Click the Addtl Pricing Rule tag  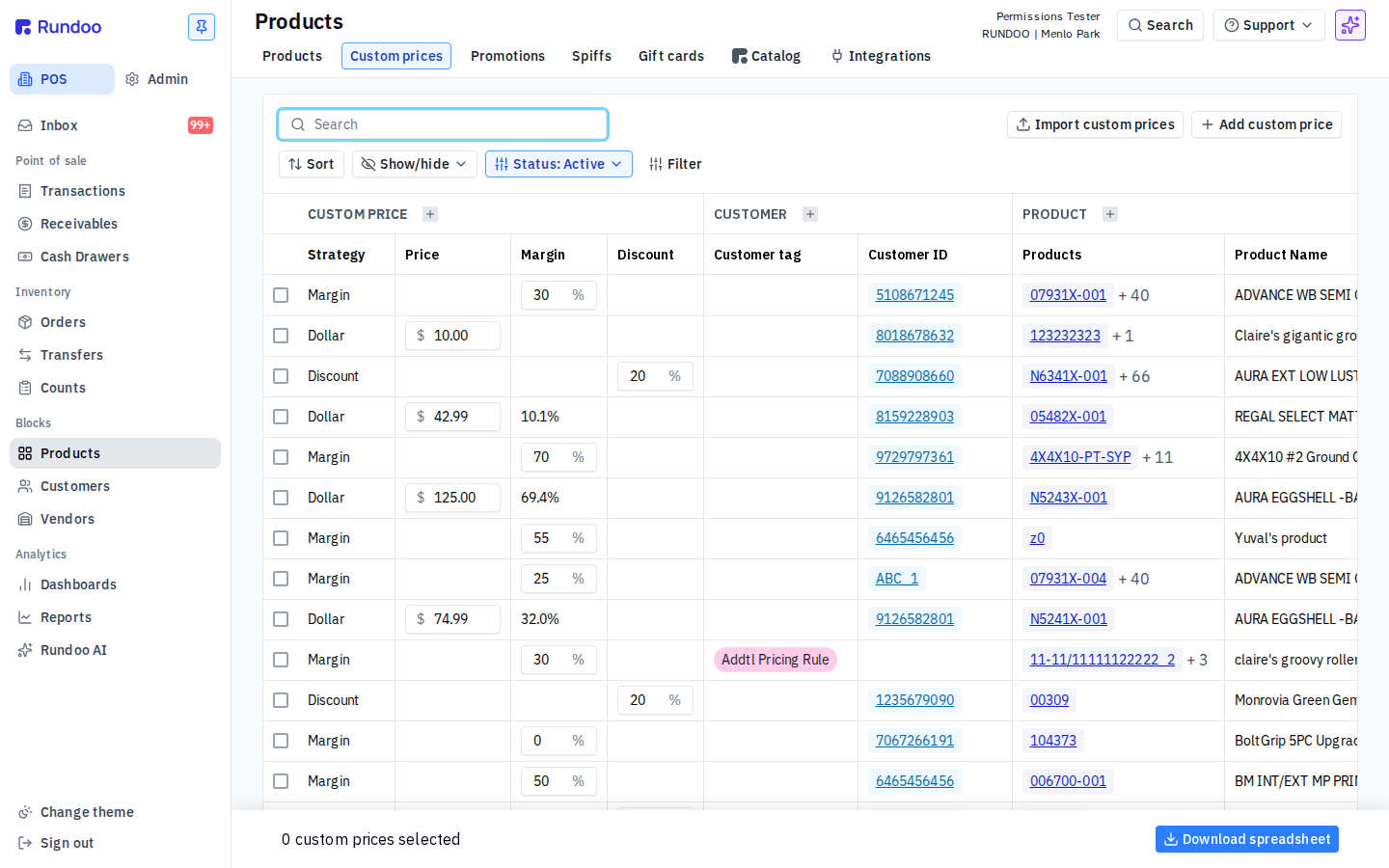click(776, 660)
